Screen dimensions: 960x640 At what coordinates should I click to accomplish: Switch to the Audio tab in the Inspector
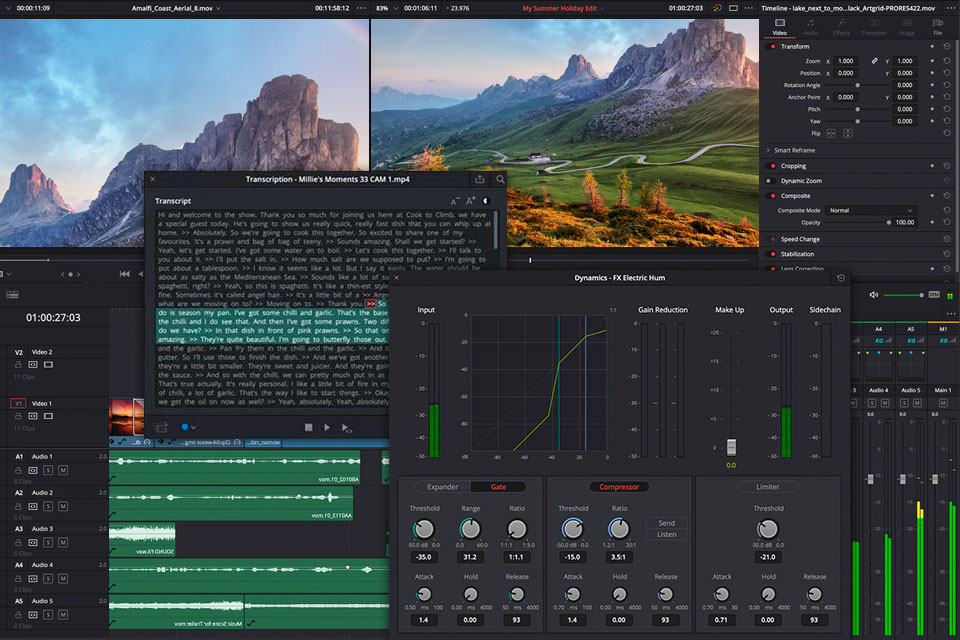tap(810, 27)
